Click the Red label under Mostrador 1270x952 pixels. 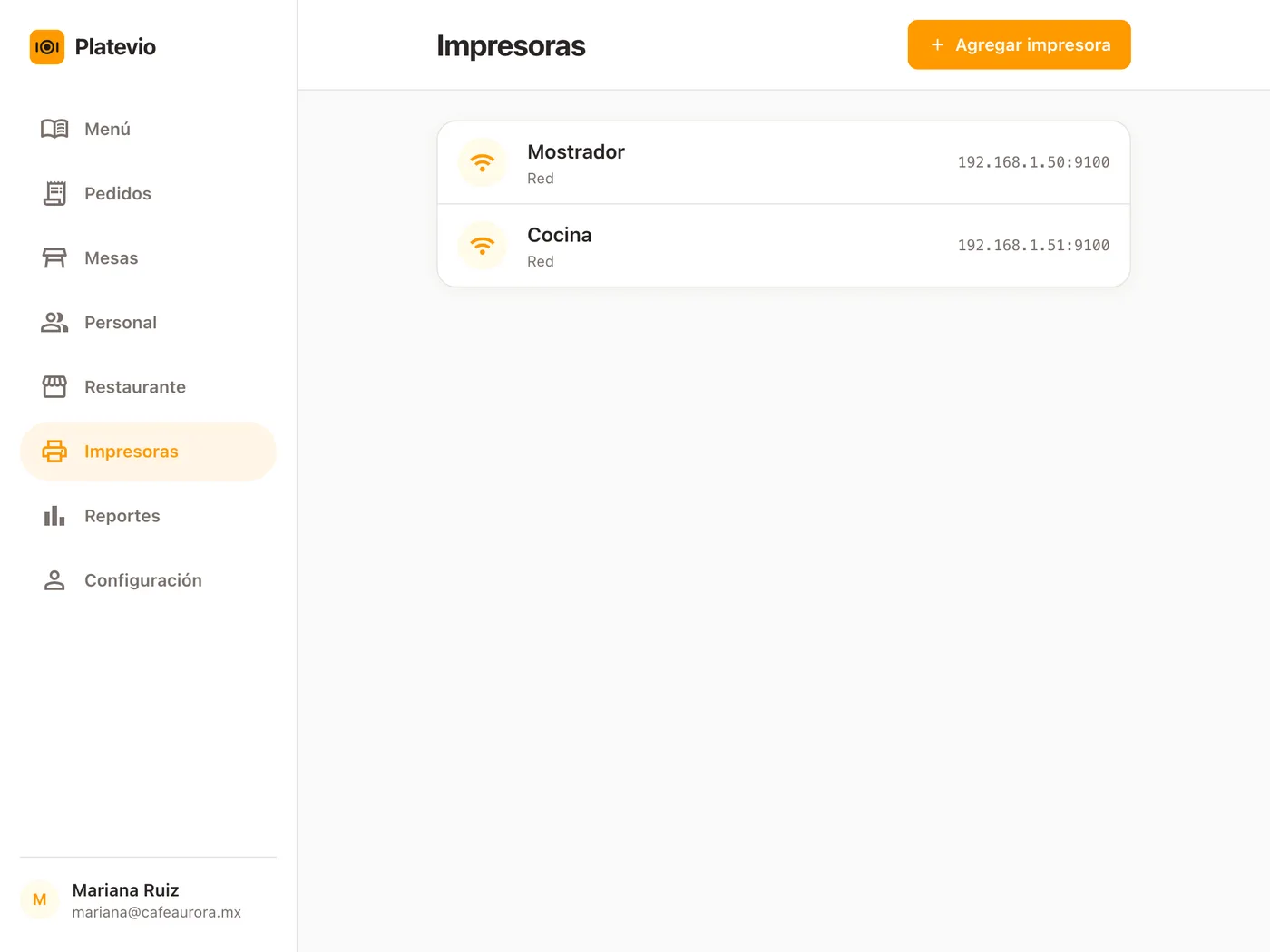[541, 179]
